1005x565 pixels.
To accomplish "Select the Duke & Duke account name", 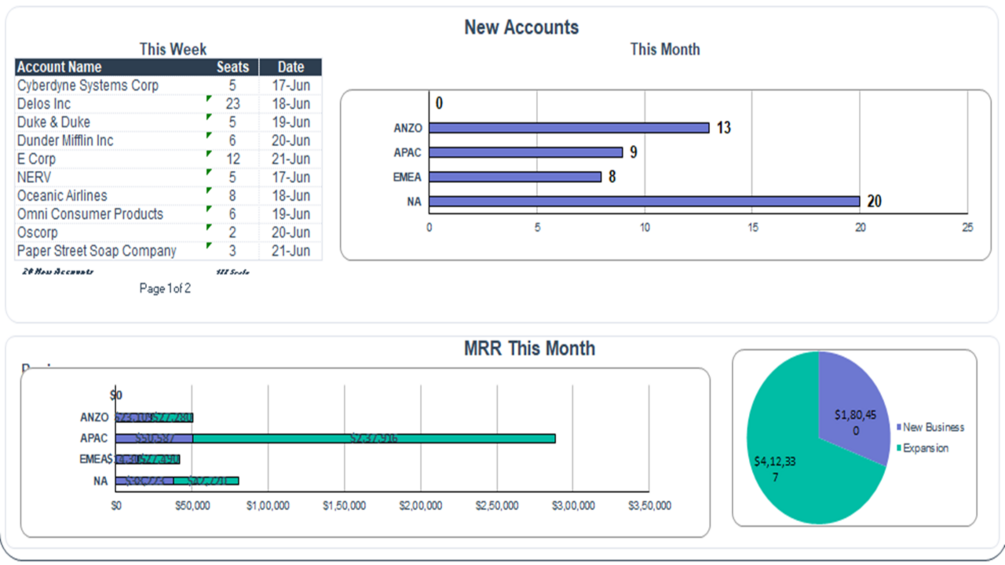I will point(53,122).
